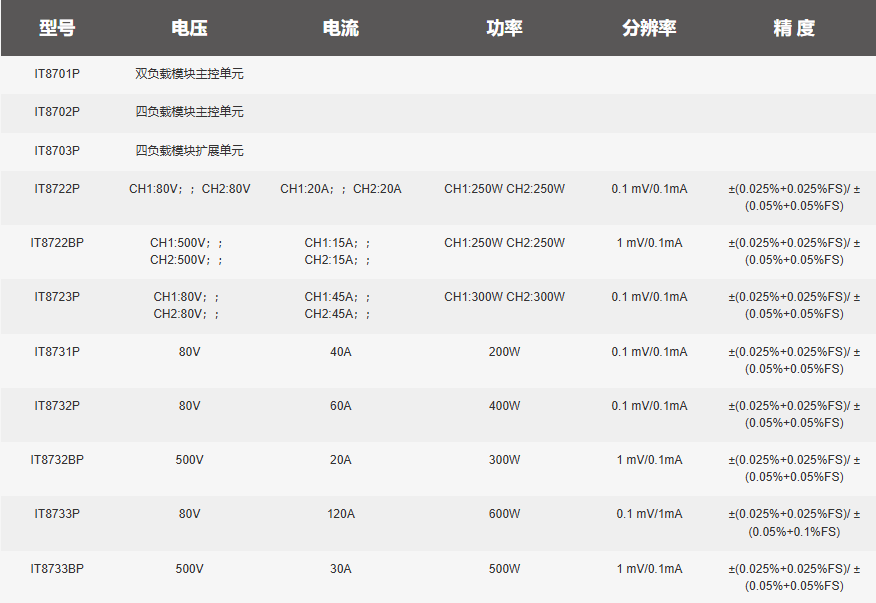Select the IT8732BP model cell
The height and width of the screenshot is (603, 876).
(57, 459)
